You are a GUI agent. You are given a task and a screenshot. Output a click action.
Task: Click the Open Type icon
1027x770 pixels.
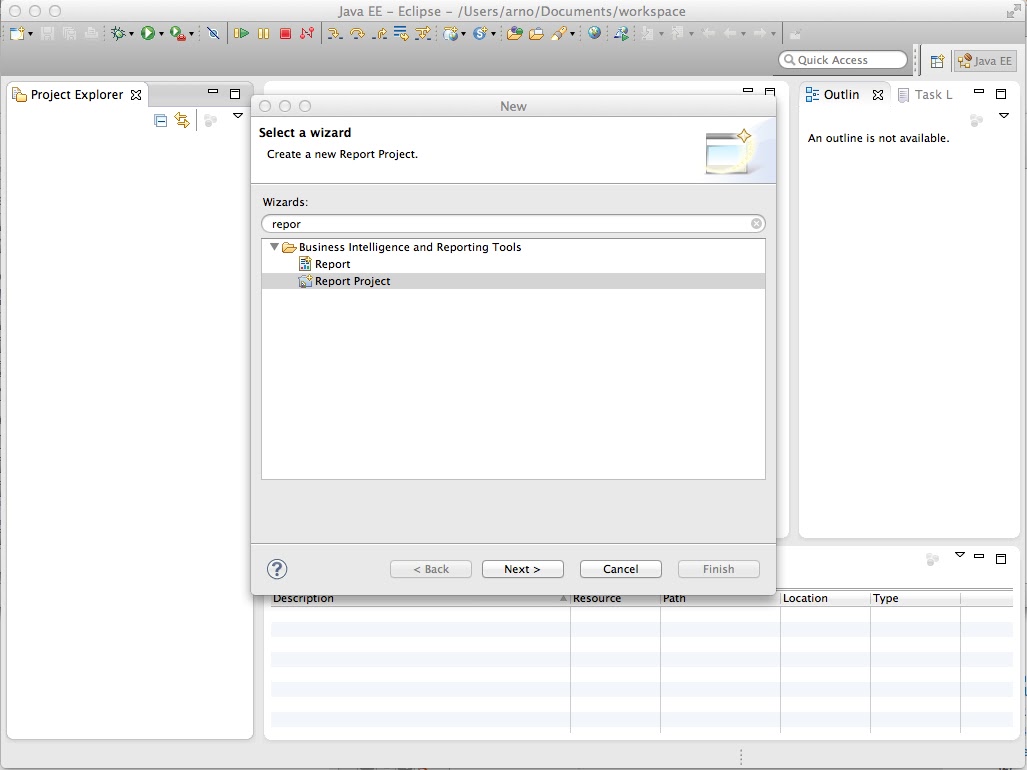[514, 33]
